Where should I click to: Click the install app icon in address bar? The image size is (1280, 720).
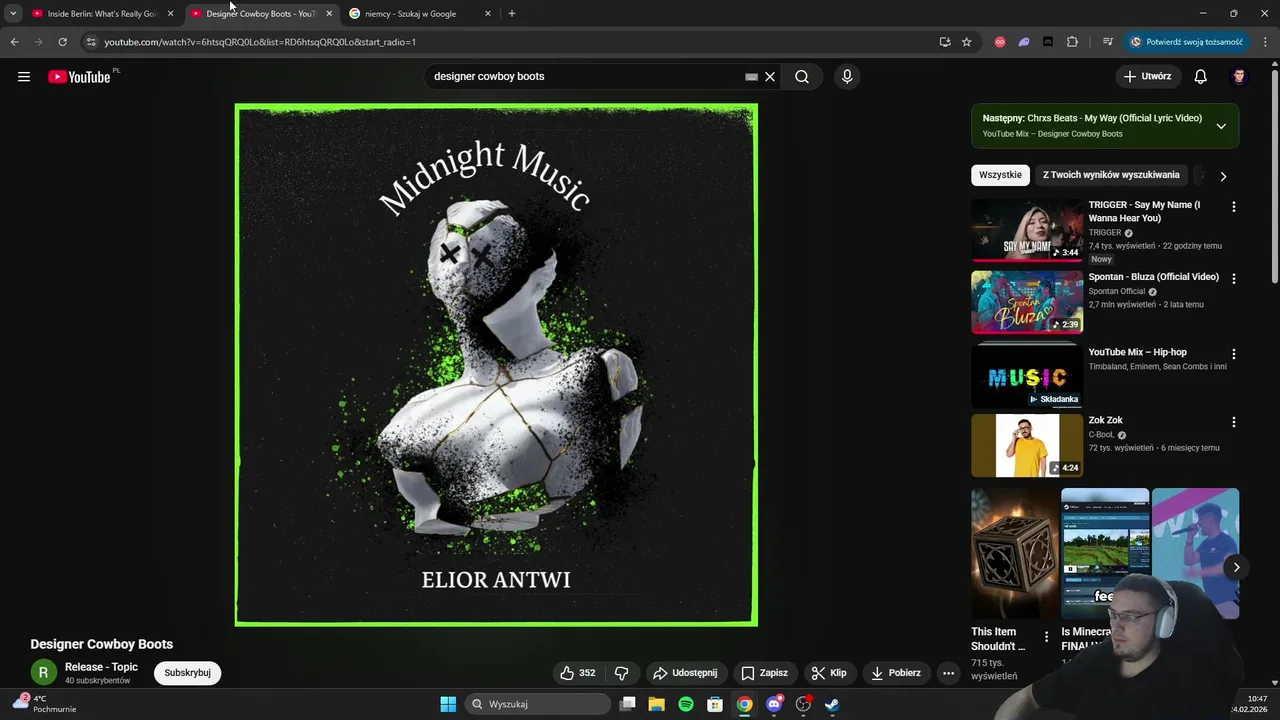click(945, 42)
